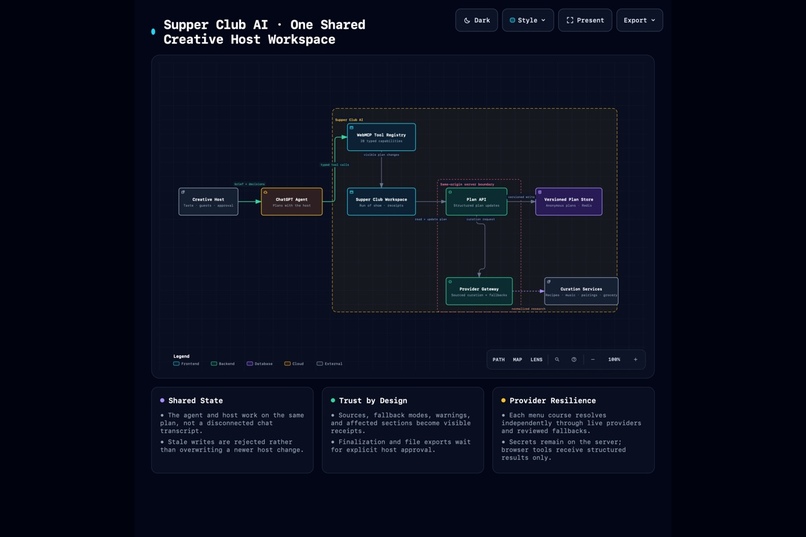
Task: Select the Supper Club Workspace node
Action: 381,201
